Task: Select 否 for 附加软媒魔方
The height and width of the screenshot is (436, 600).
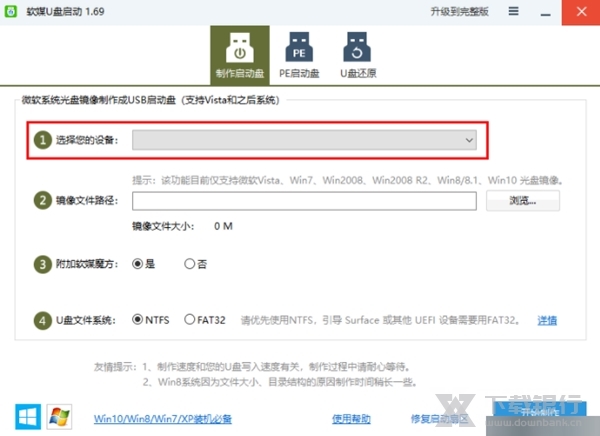Action: pos(196,264)
